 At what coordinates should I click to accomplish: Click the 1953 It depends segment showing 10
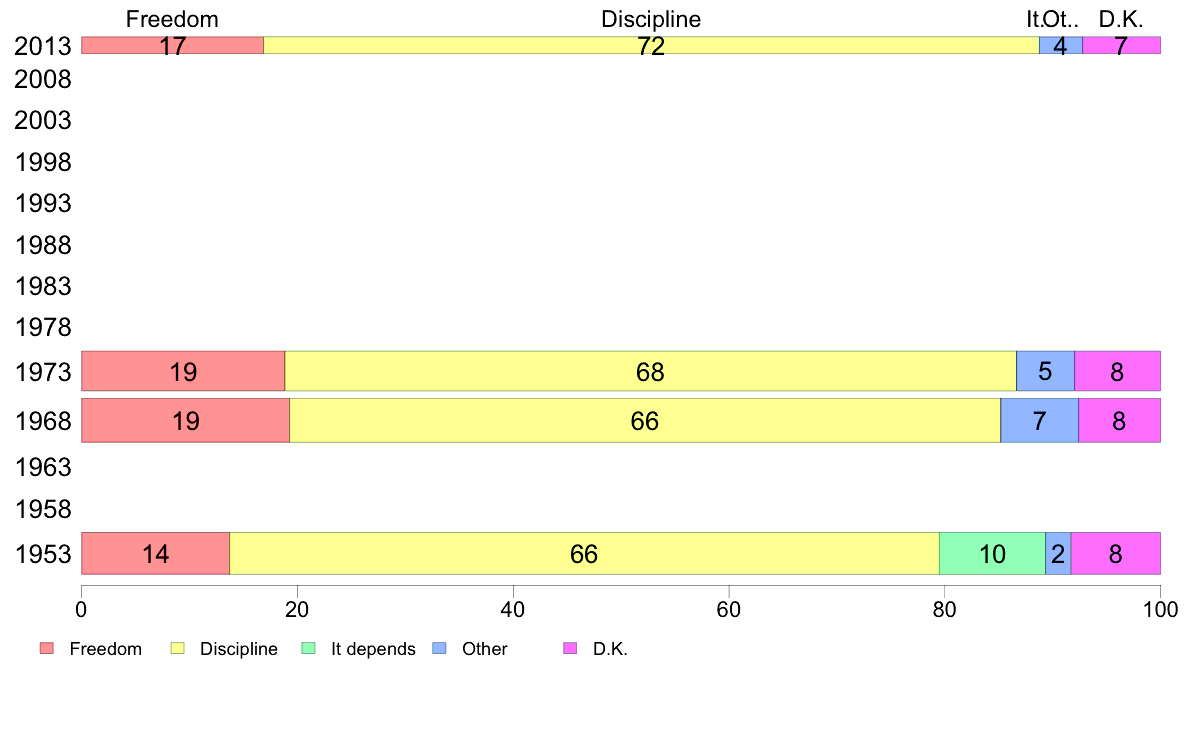(x=993, y=554)
